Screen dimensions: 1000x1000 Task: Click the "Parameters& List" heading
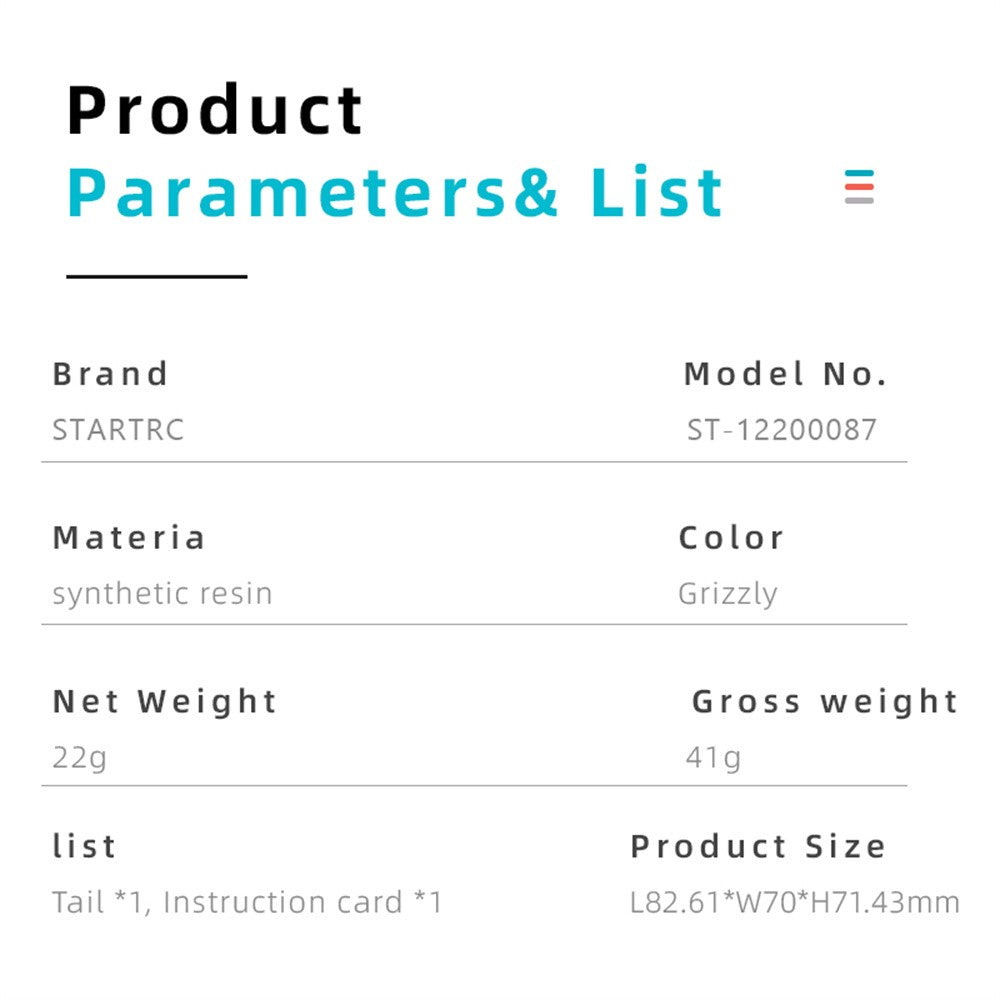point(395,193)
